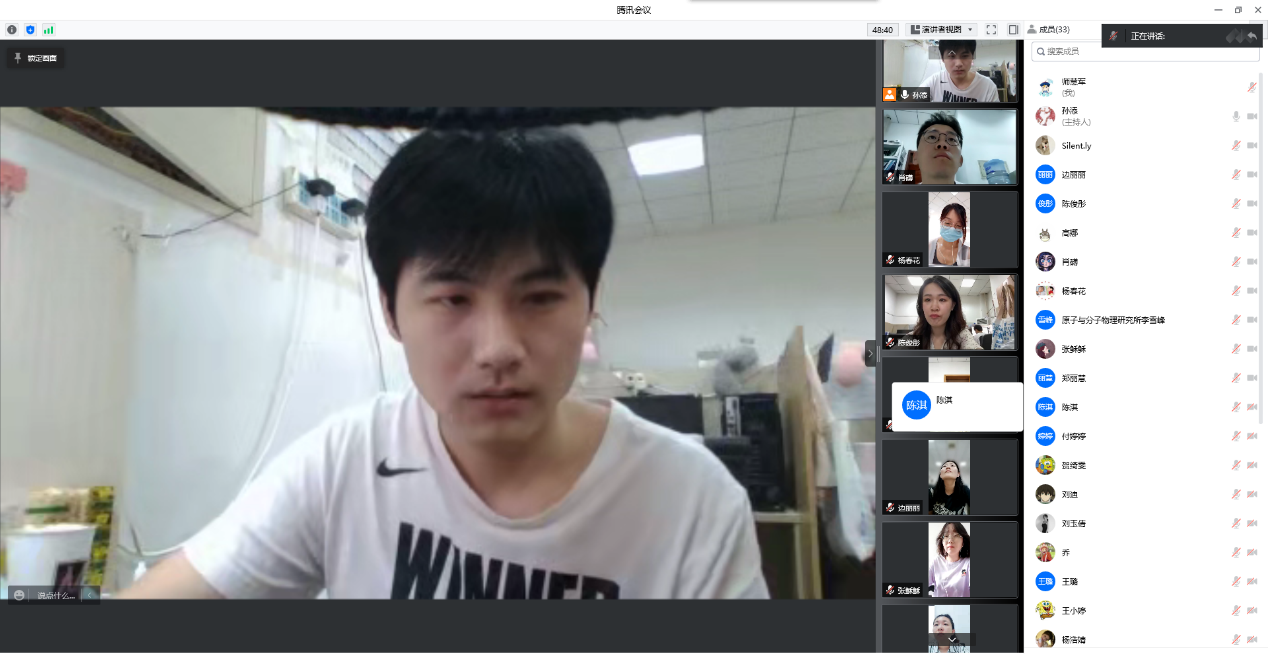Click the 说点什么 chat input box

coord(56,595)
